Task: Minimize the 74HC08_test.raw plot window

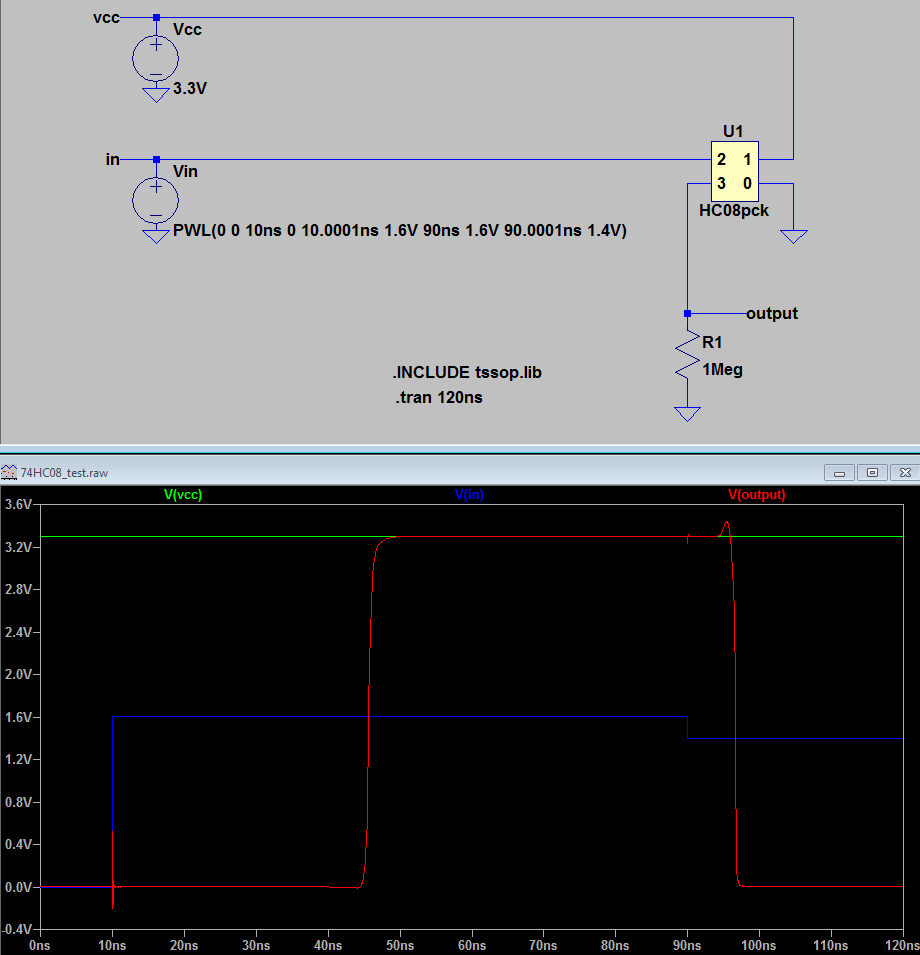Action: coord(840,473)
